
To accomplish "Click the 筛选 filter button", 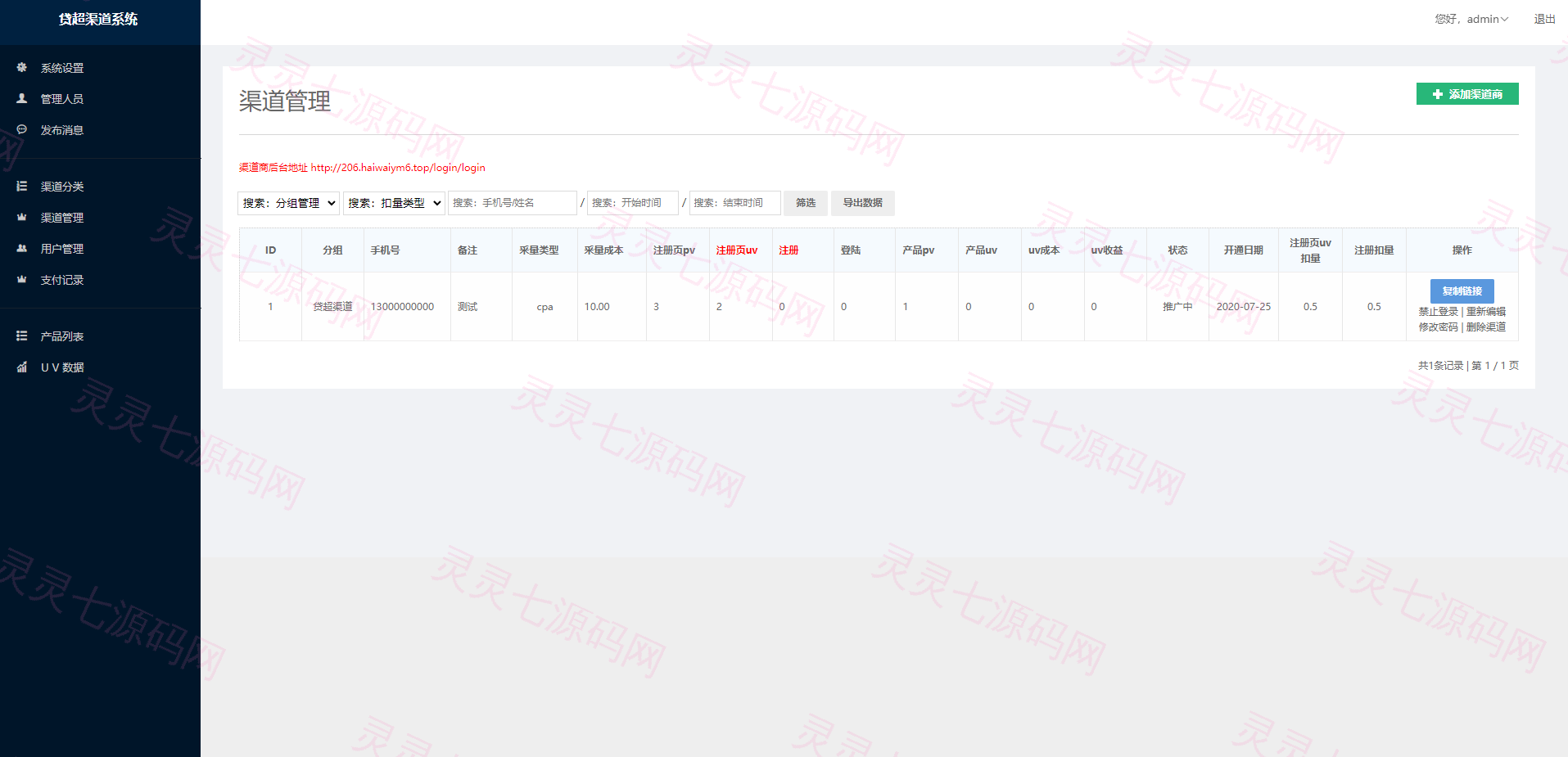I will tap(806, 203).
